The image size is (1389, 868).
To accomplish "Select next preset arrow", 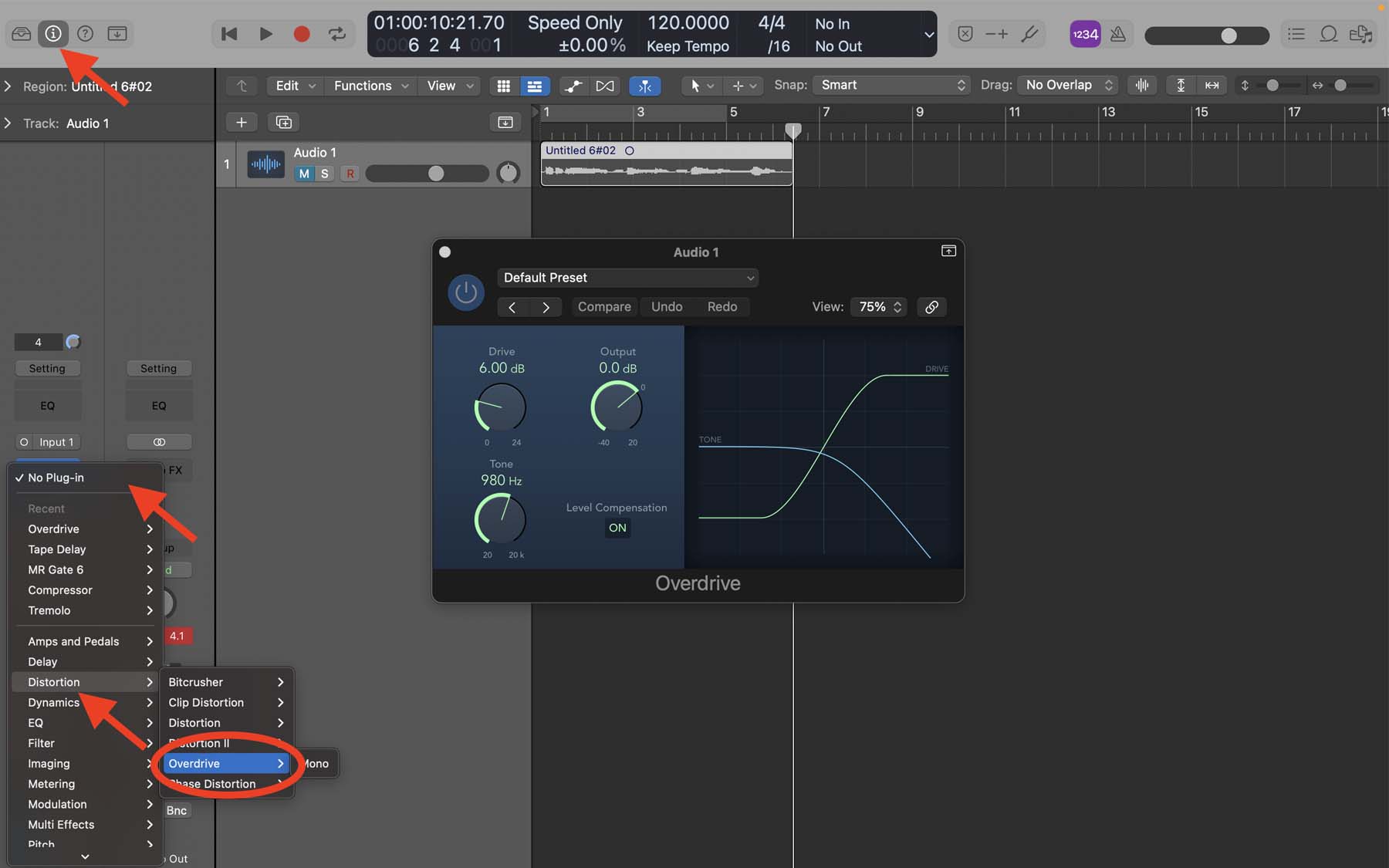I will [546, 307].
